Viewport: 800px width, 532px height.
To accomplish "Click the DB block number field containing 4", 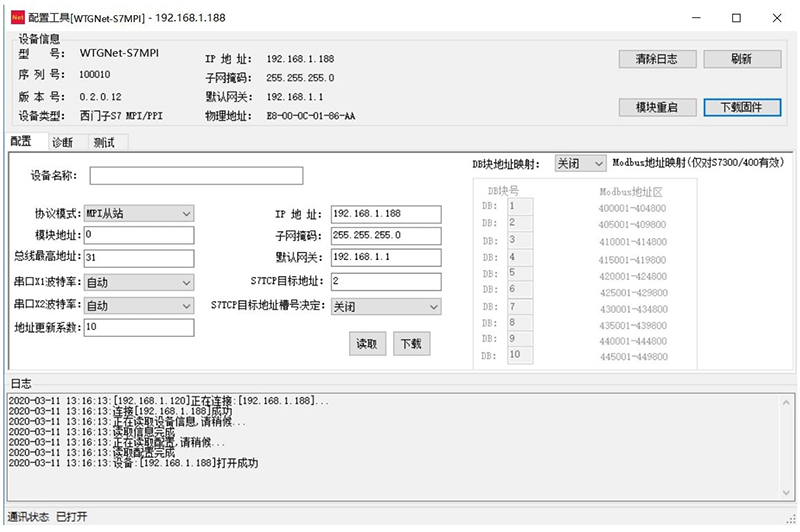I will [520, 257].
